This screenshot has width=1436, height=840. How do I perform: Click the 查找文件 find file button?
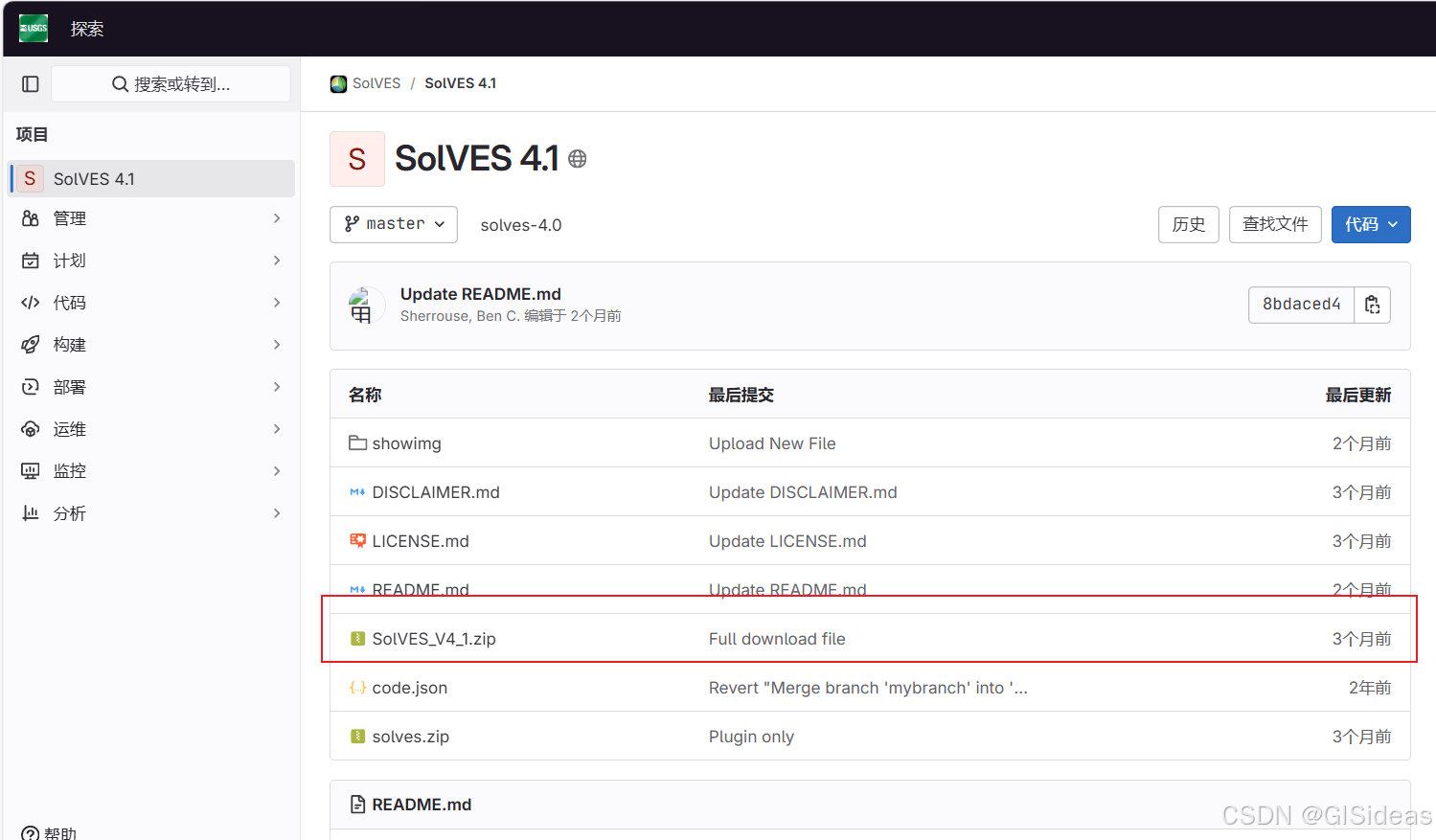point(1275,224)
